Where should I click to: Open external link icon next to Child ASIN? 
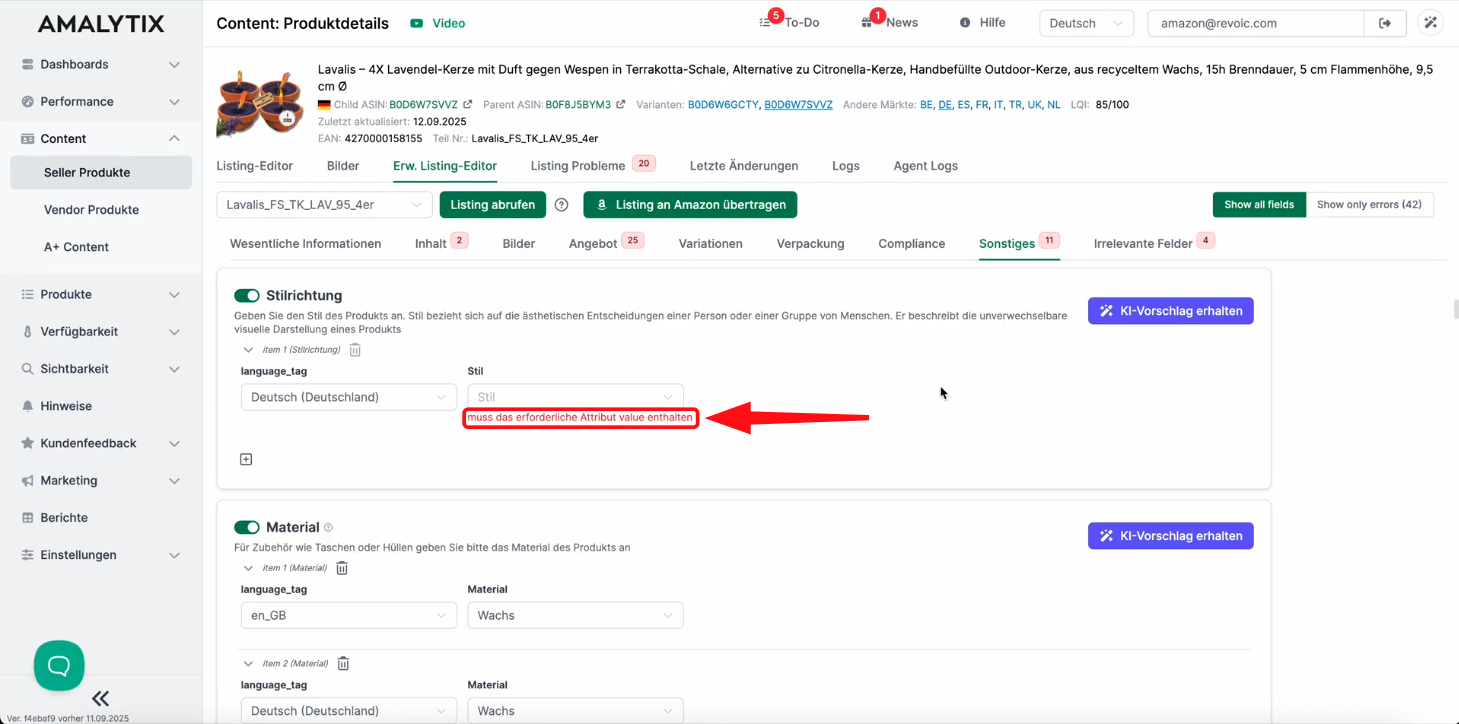468,104
